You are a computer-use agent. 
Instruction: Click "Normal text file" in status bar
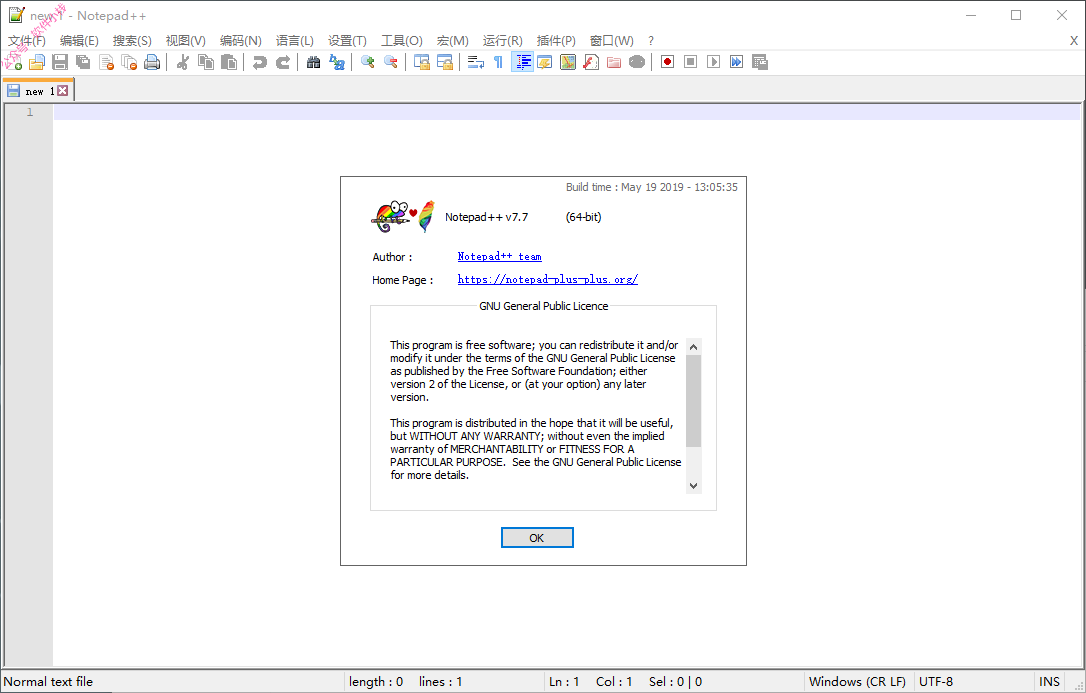48,682
